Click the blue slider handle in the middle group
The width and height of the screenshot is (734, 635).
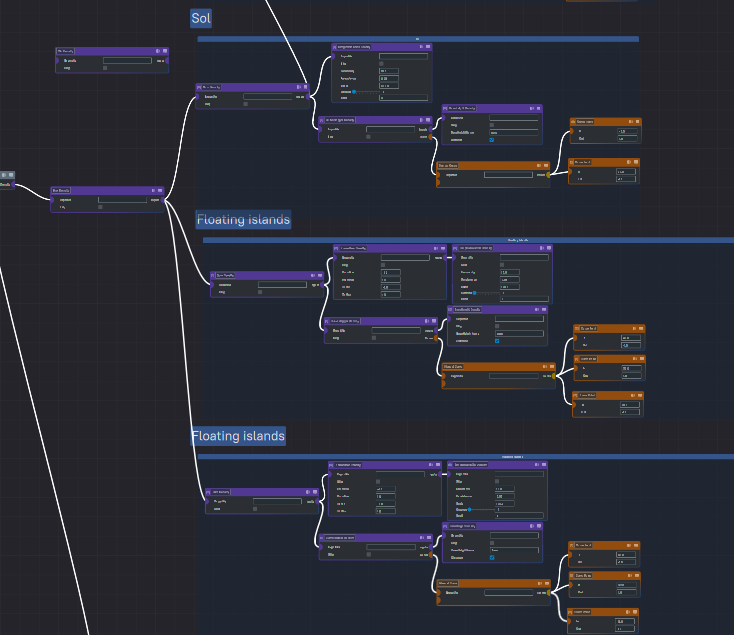[x=475, y=293]
